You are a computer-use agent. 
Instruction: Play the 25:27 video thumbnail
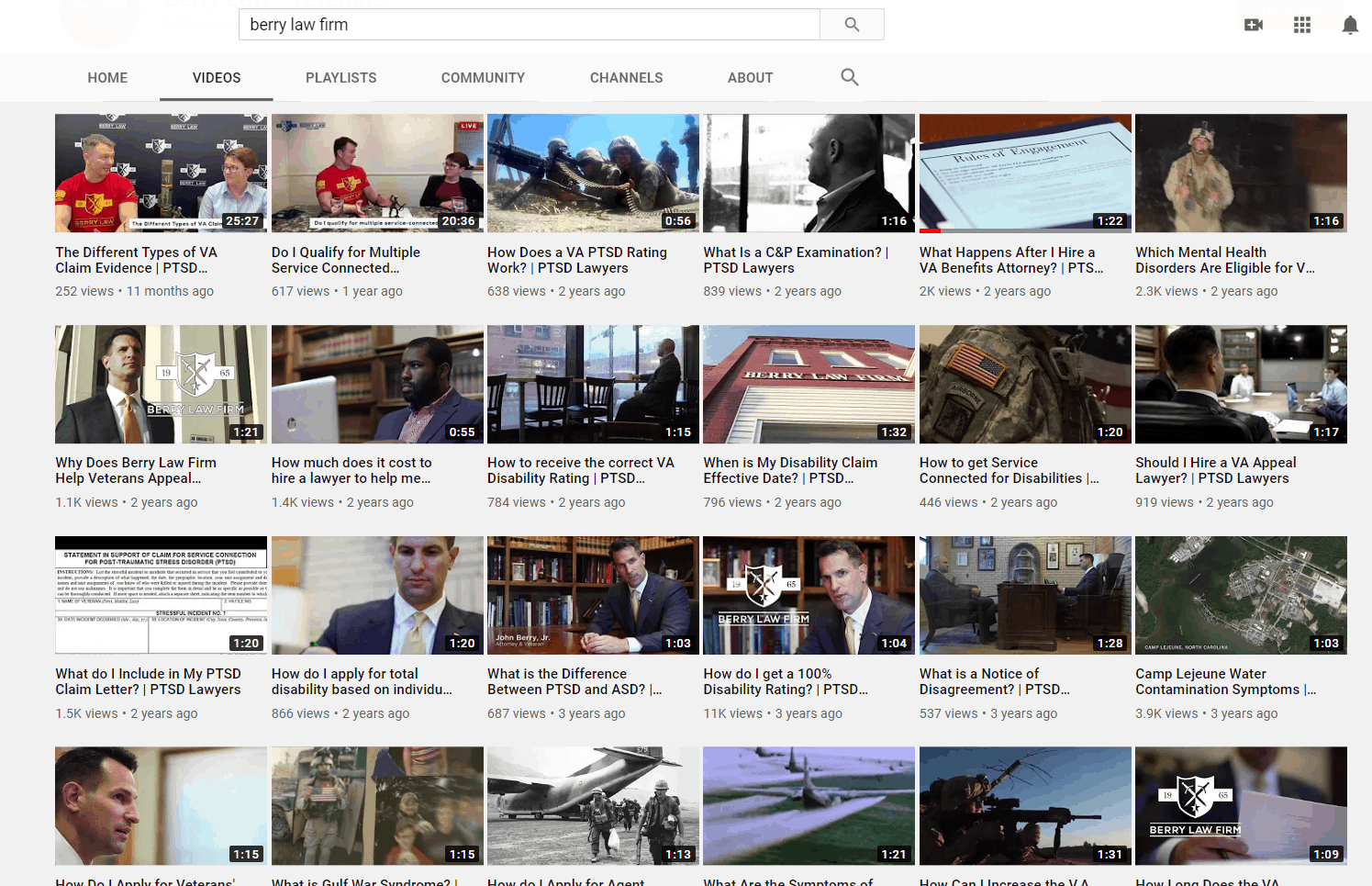click(161, 173)
